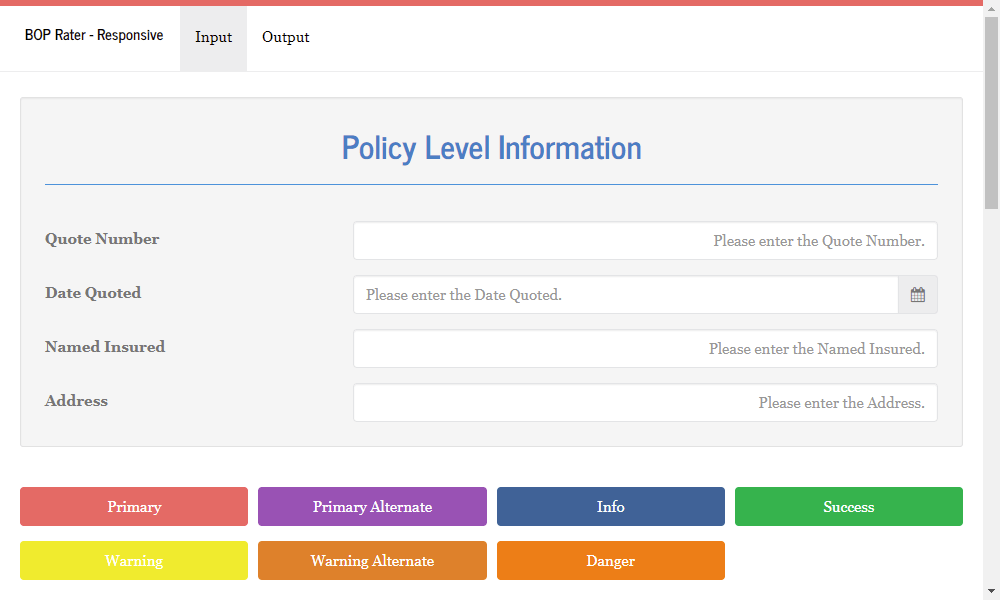Focus the Address input field

[x=645, y=402]
